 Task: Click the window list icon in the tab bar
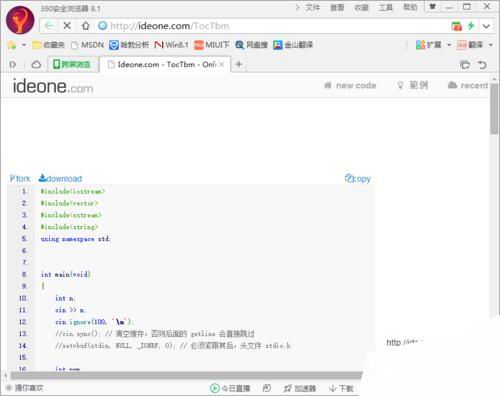click(x=465, y=65)
